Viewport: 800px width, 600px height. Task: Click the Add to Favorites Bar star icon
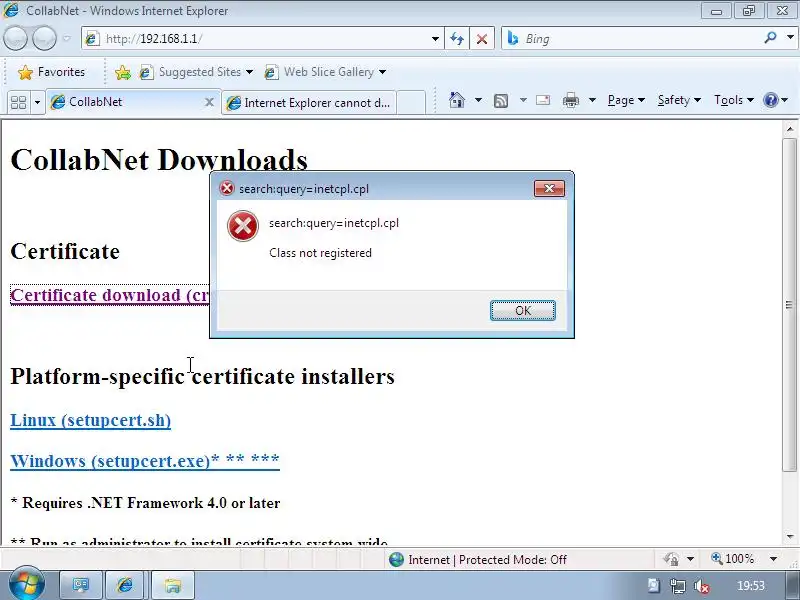pos(122,72)
